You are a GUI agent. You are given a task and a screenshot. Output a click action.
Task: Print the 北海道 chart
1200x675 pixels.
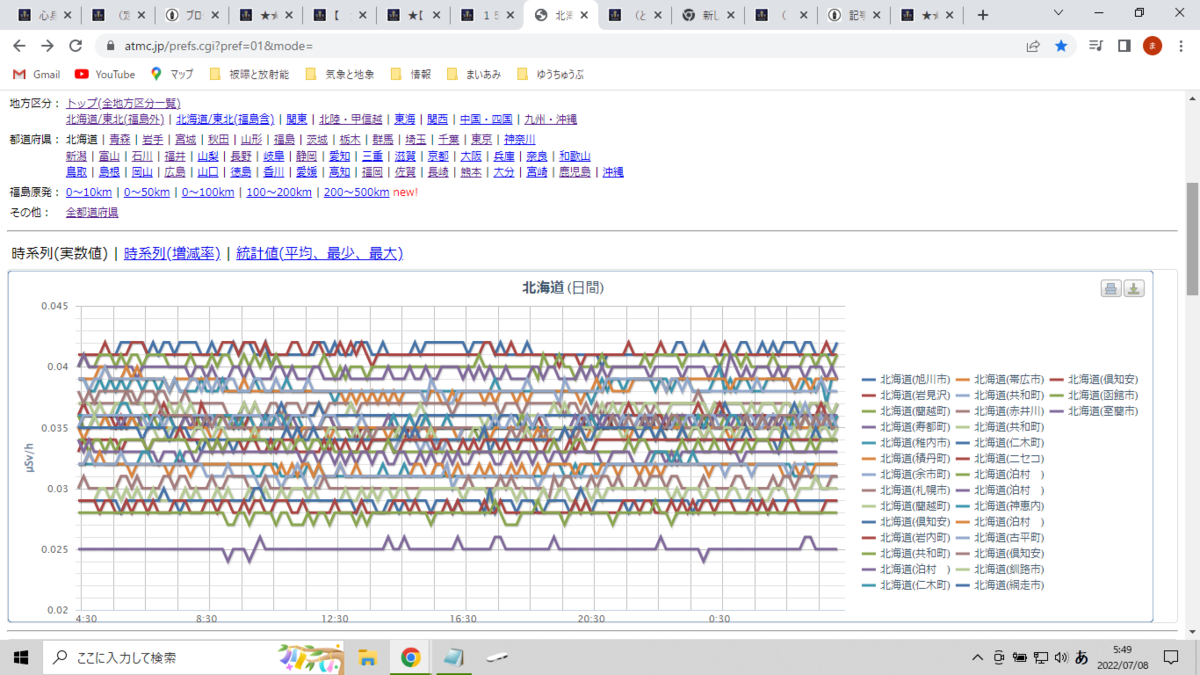point(1110,289)
